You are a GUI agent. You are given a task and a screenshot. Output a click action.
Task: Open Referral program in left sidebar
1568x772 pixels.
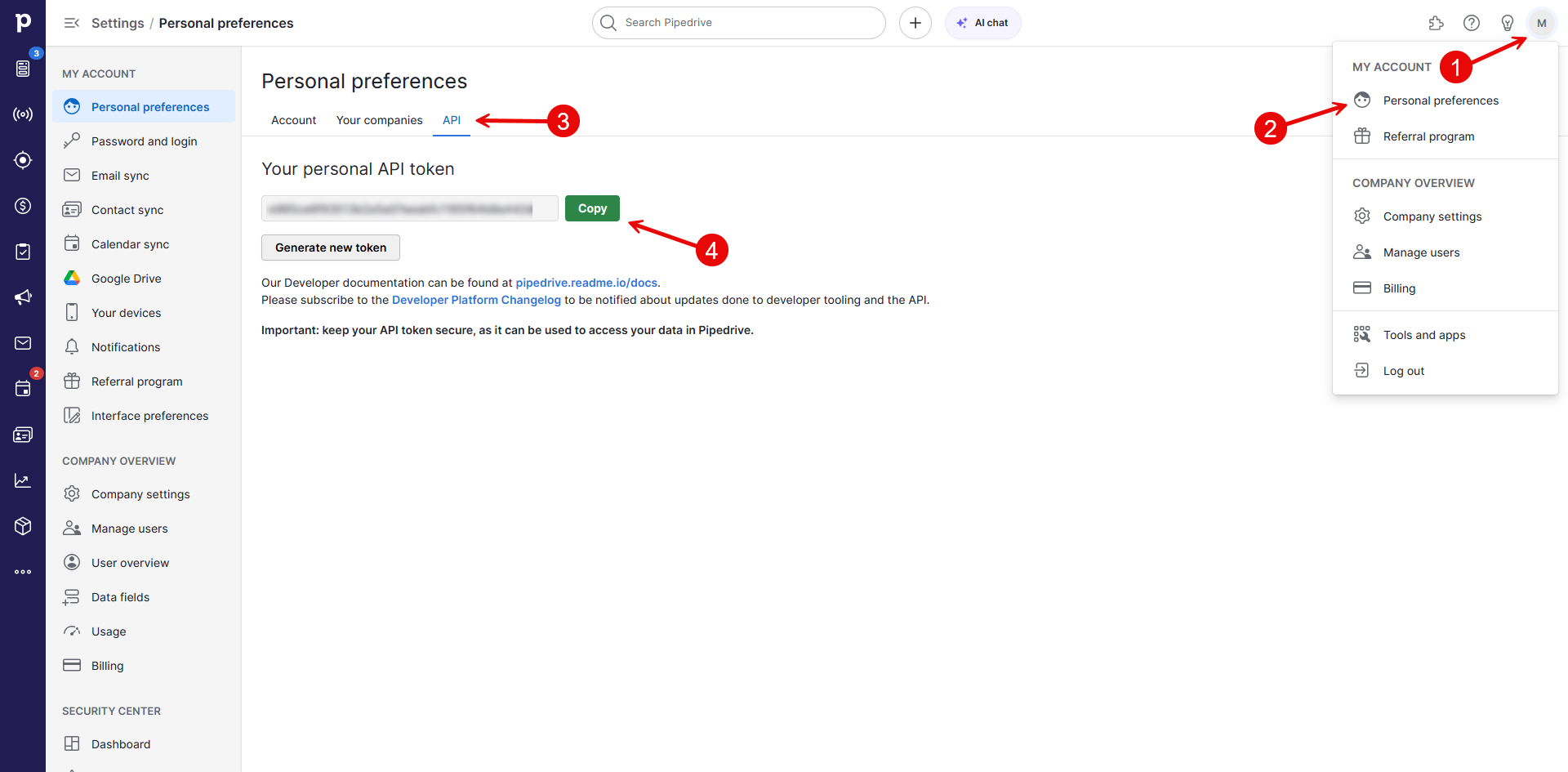click(x=144, y=382)
